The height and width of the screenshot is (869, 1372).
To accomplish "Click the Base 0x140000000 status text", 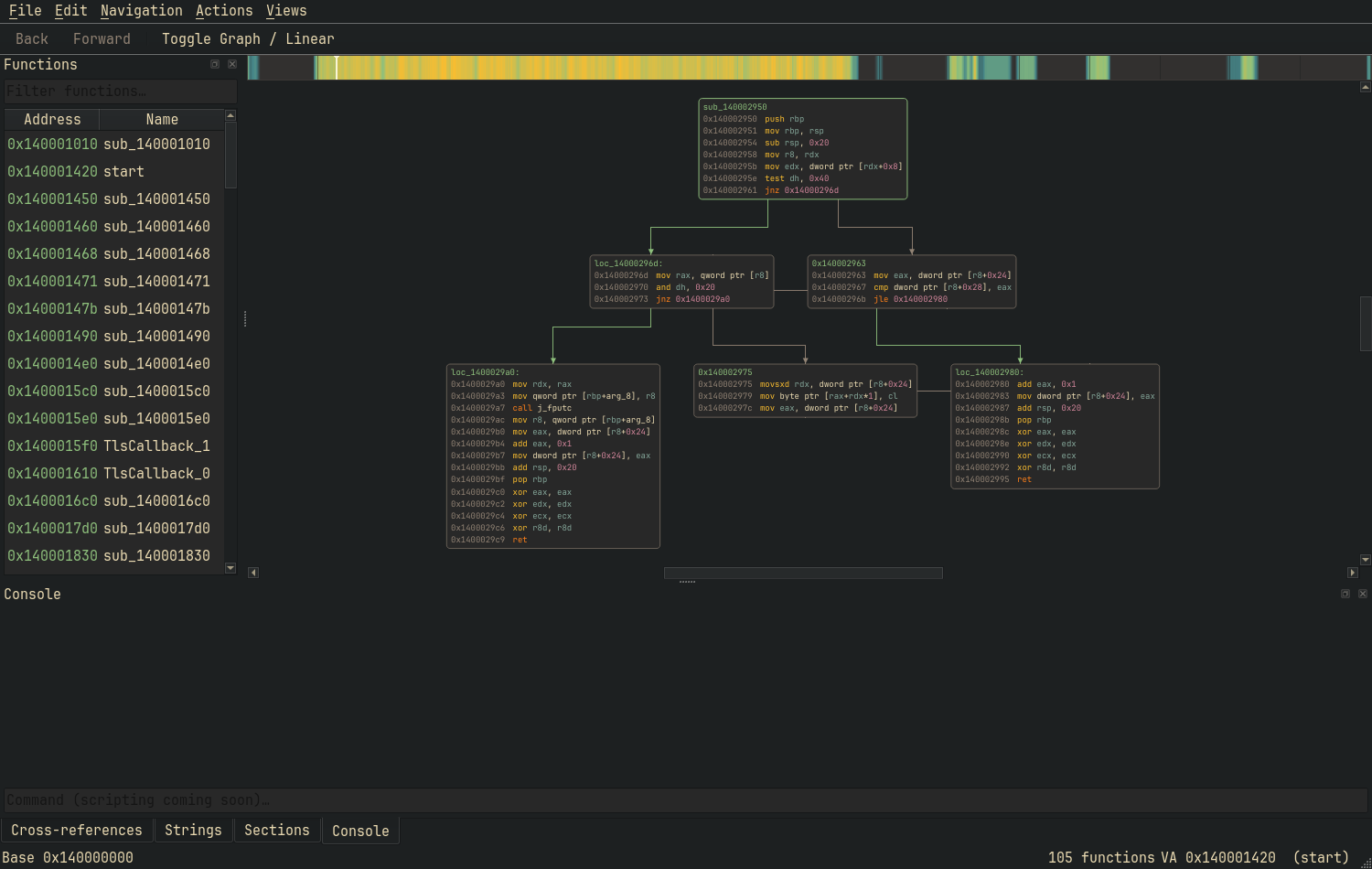I will tap(68, 858).
